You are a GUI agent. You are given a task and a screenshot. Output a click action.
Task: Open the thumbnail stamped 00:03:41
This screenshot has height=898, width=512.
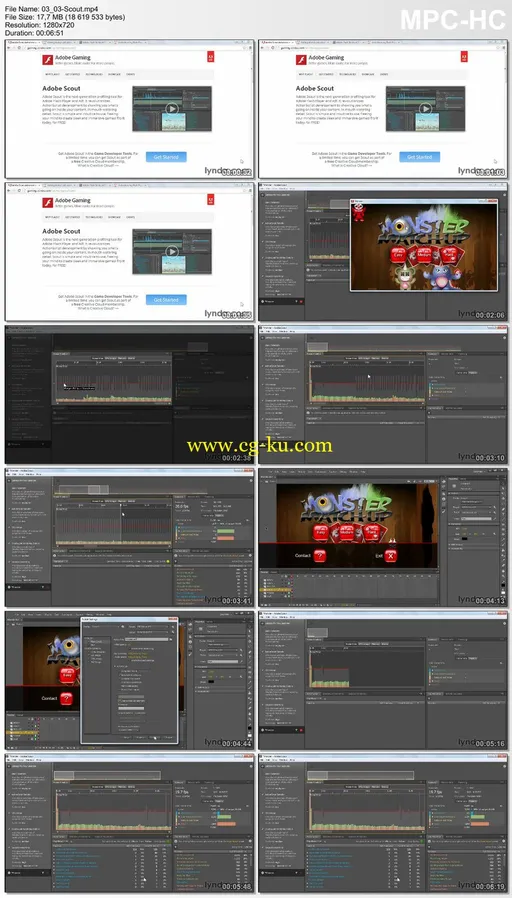[129, 537]
